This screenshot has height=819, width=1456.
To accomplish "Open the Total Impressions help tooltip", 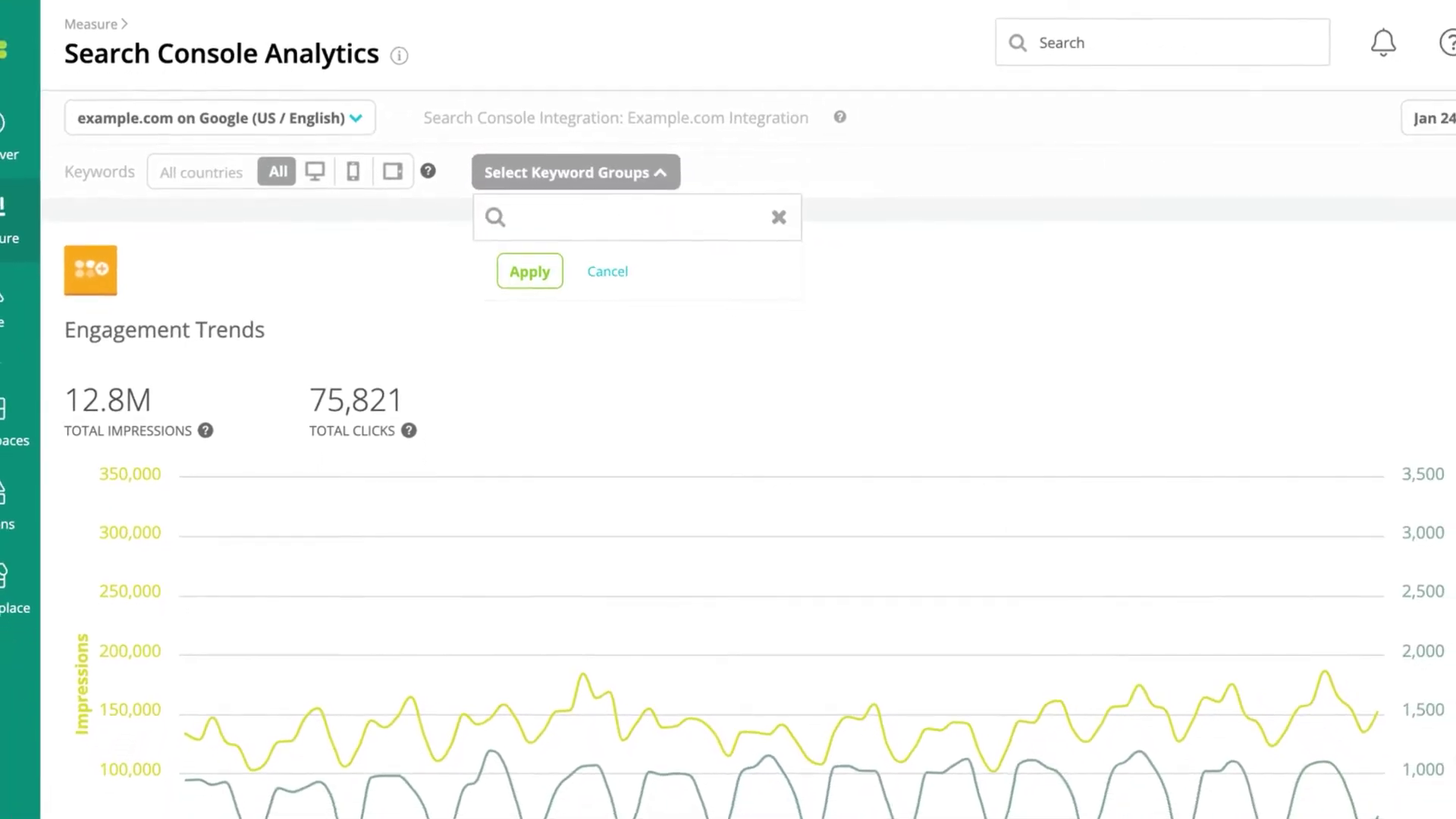I will point(206,431).
